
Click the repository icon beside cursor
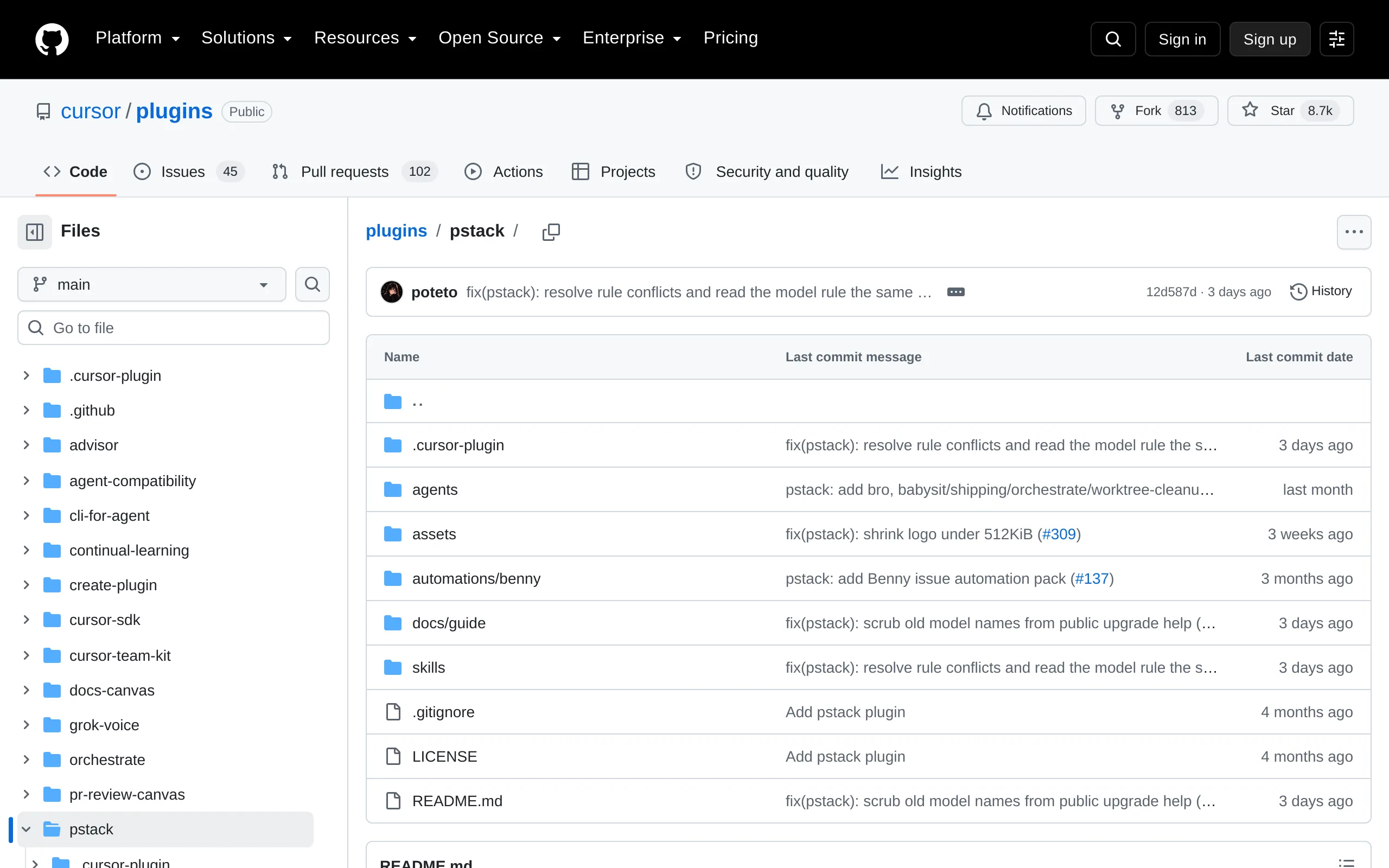click(x=43, y=111)
